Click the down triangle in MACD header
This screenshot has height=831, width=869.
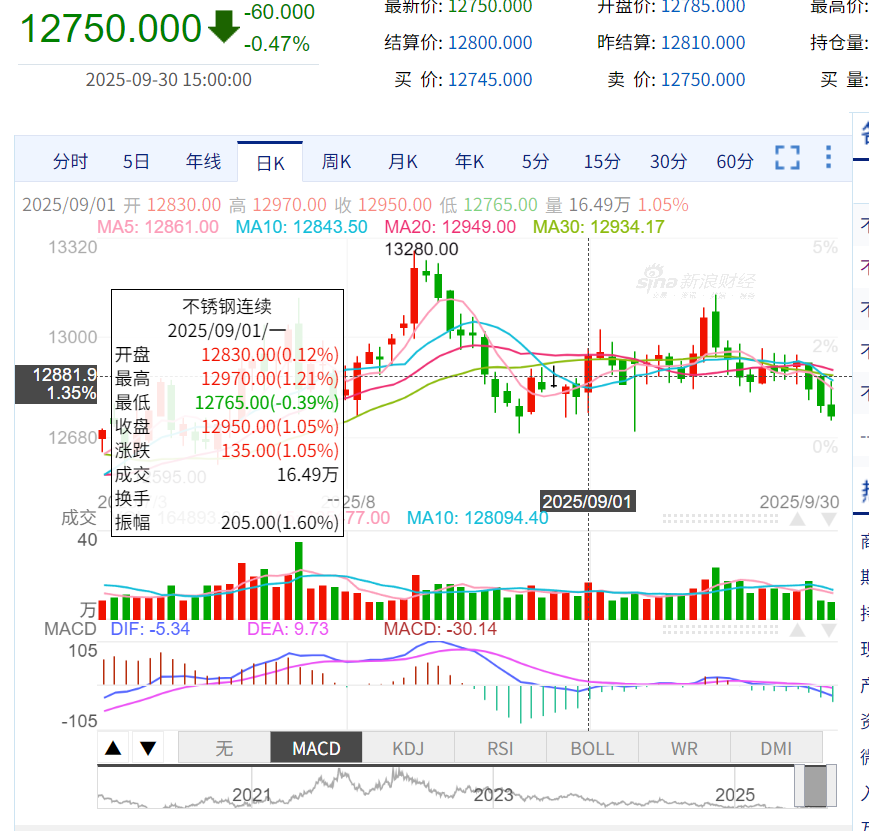point(829,630)
